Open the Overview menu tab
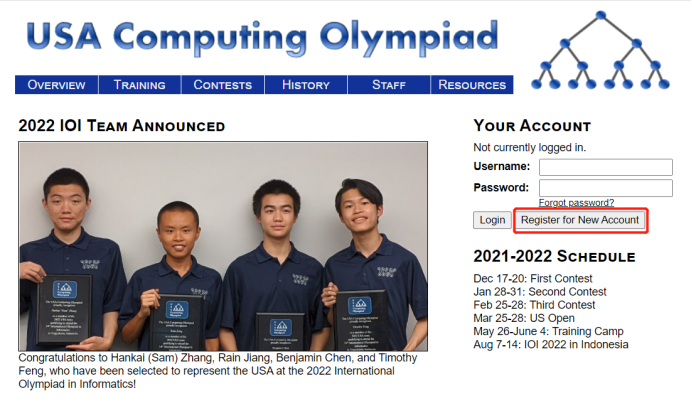This screenshot has width=692, height=402. (56, 85)
